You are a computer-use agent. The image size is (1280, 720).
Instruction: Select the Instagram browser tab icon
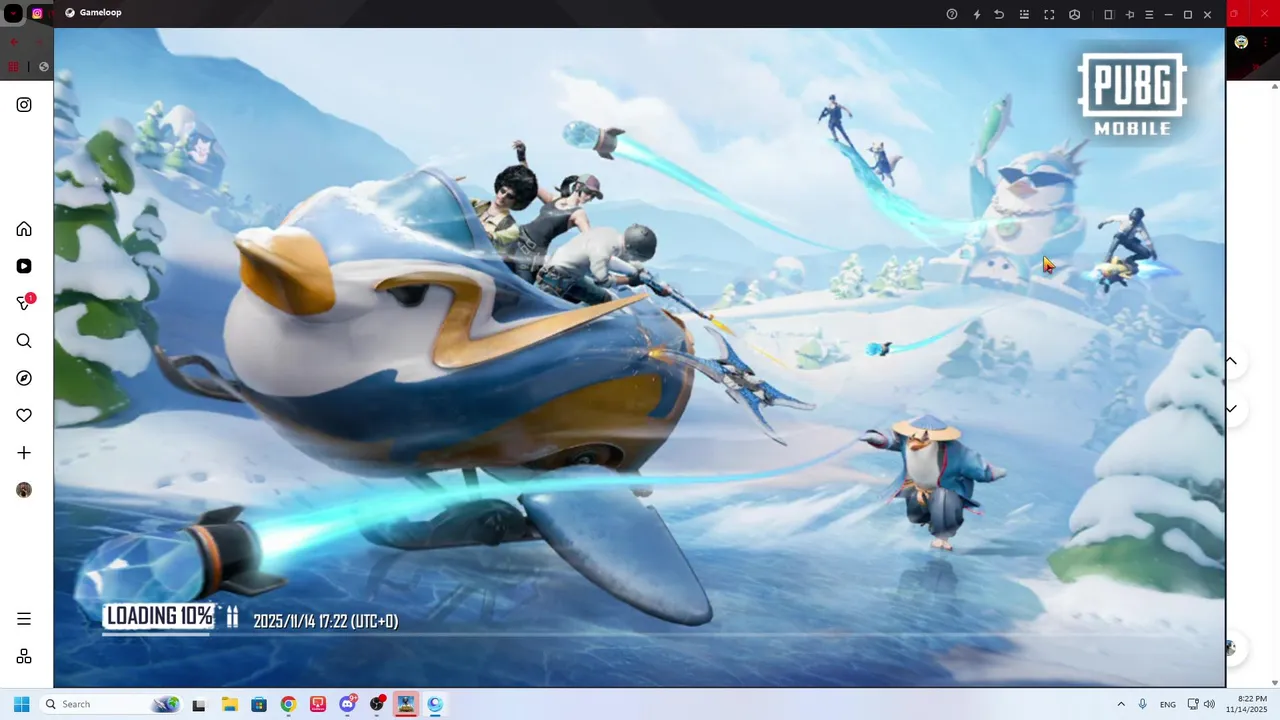coord(37,14)
